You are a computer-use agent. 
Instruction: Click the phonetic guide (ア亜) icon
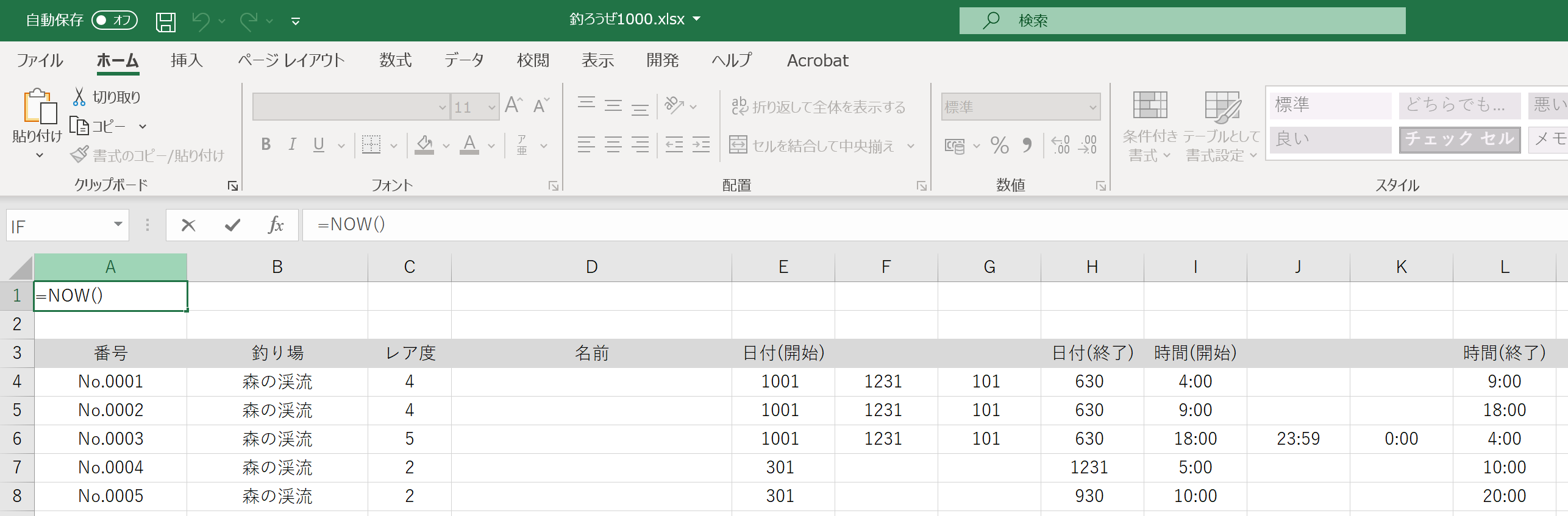[522, 144]
